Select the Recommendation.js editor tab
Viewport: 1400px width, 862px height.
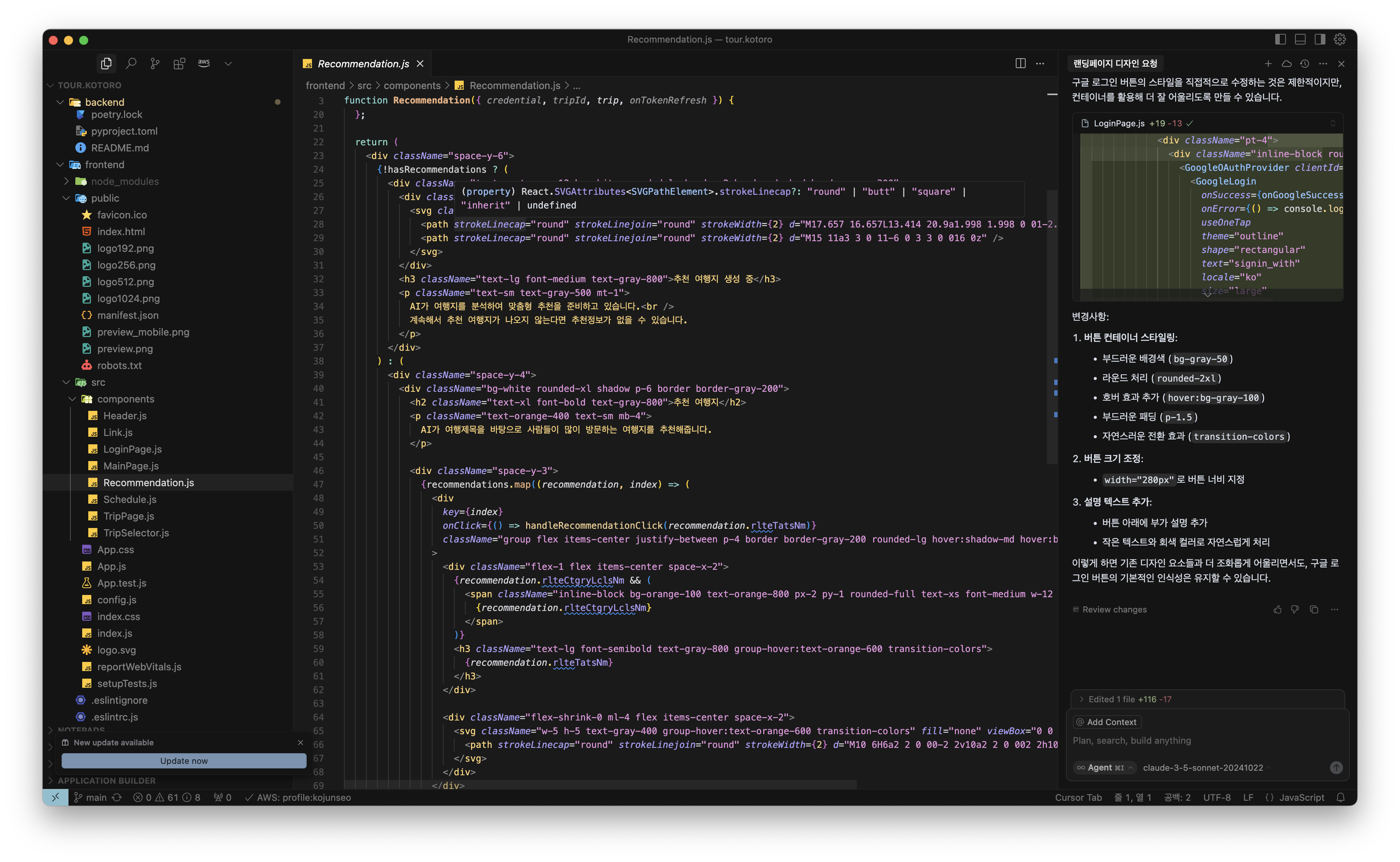[x=363, y=64]
